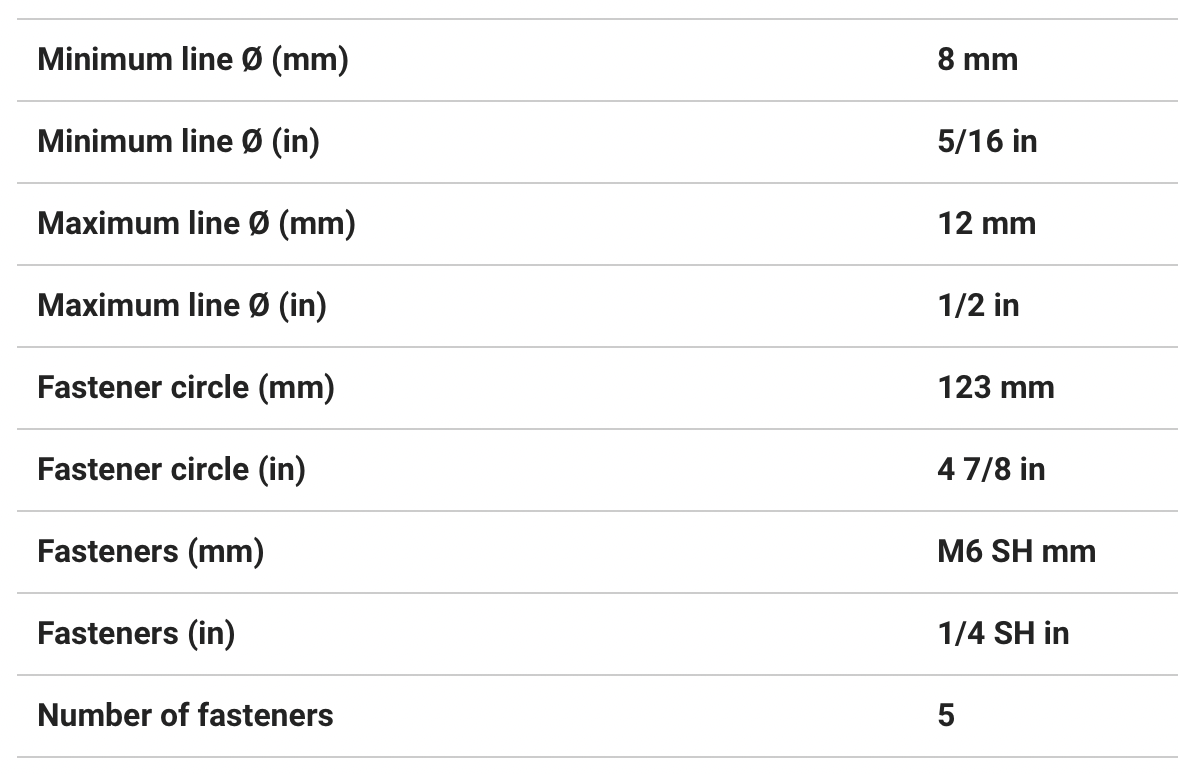Click the "Minimum line Ø (mm)" label

193,60
